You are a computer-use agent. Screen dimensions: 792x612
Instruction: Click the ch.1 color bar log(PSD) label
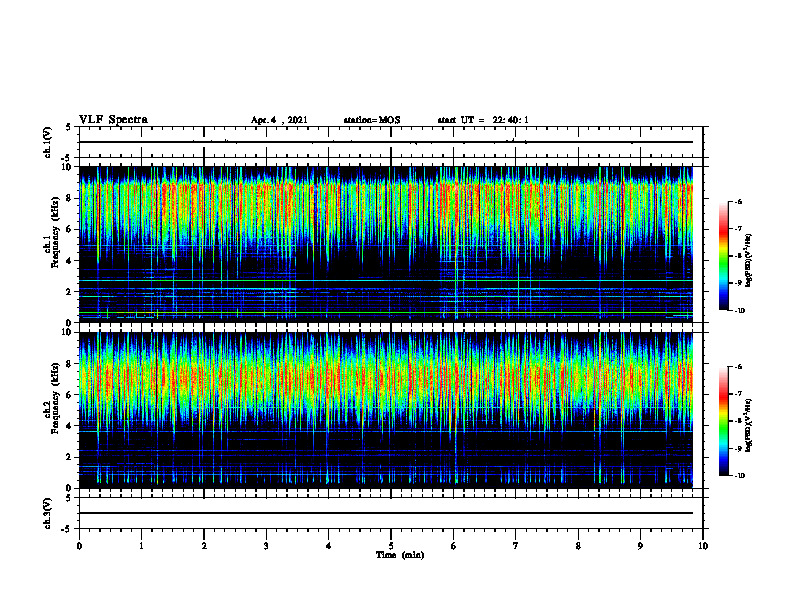[x=749, y=260]
